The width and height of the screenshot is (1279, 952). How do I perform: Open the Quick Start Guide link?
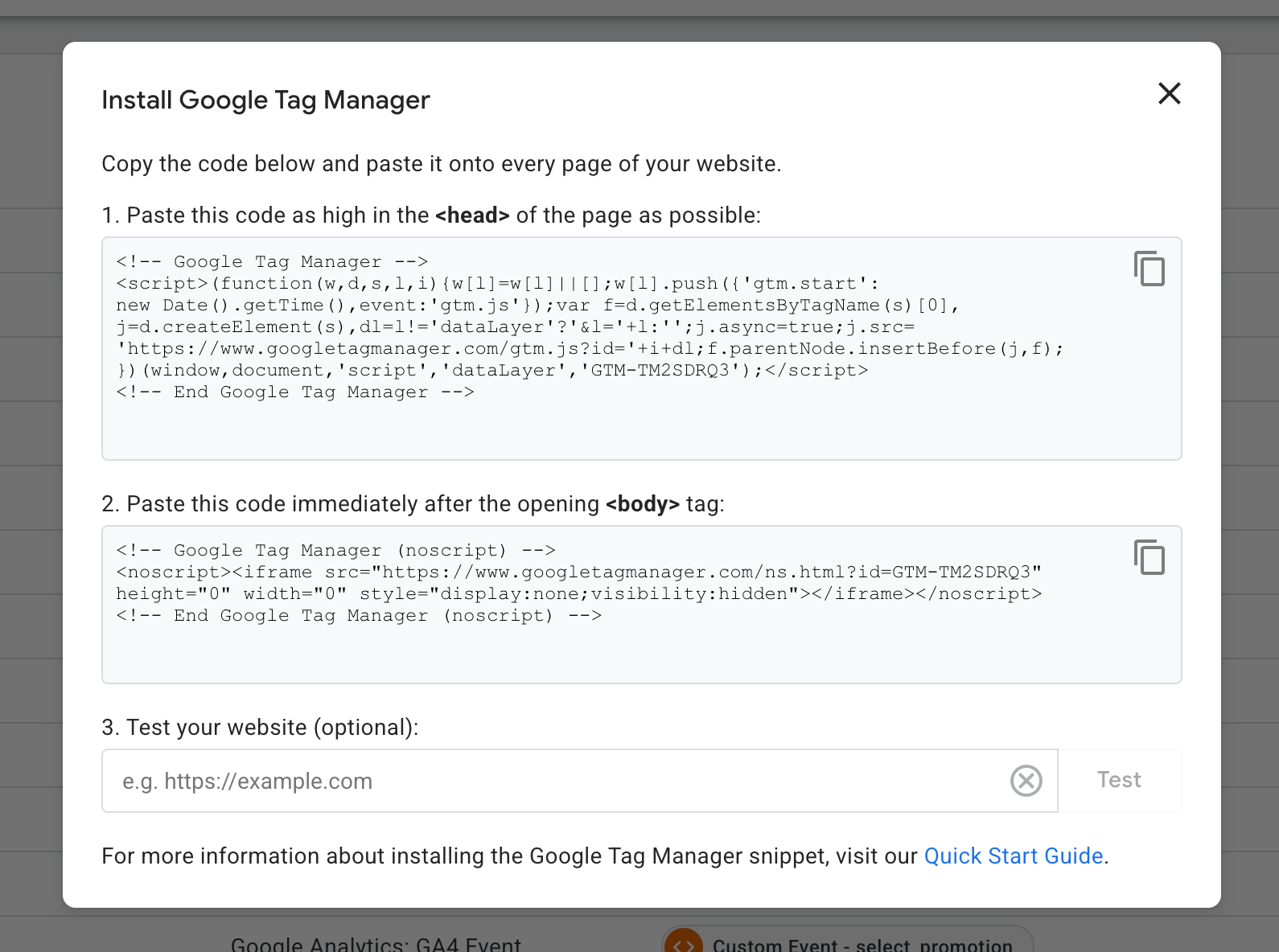point(1014,856)
